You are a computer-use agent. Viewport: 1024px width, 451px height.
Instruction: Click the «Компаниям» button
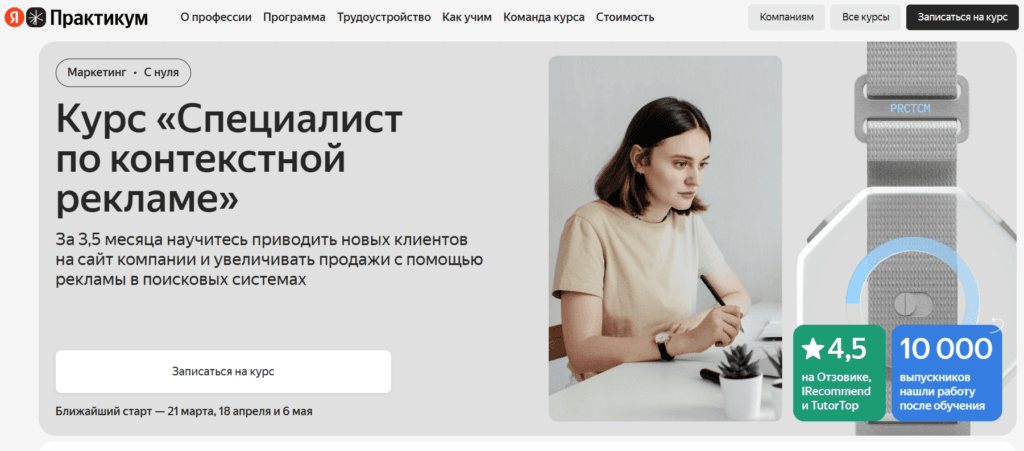(x=786, y=18)
